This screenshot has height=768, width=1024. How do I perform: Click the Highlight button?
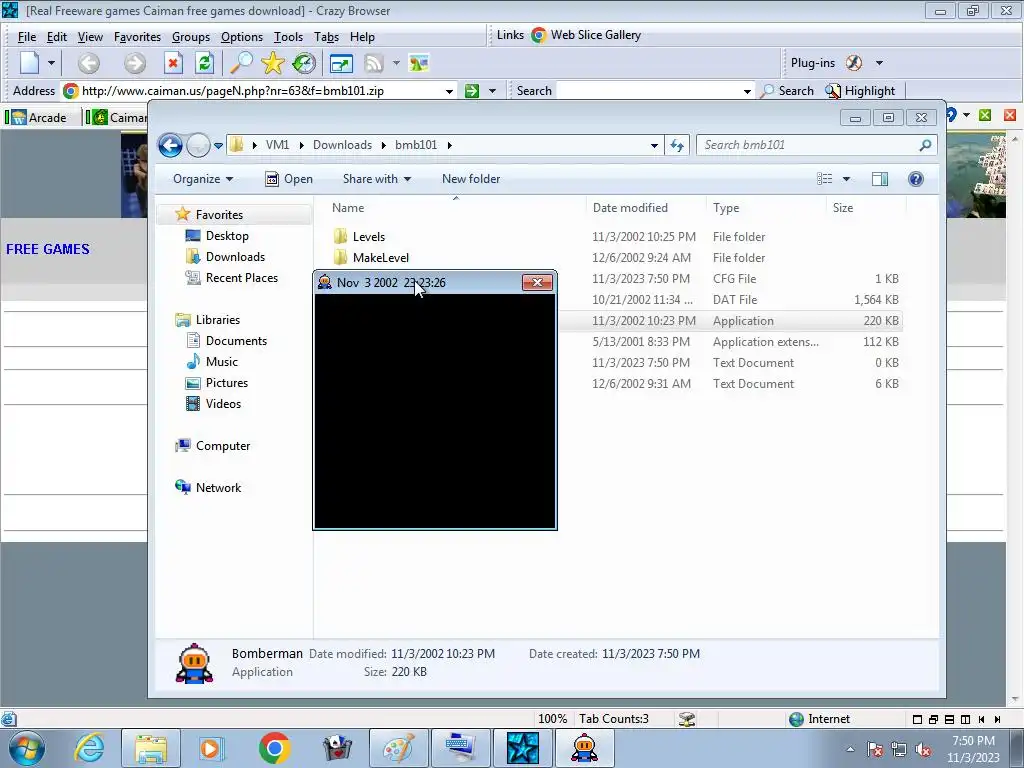(861, 91)
